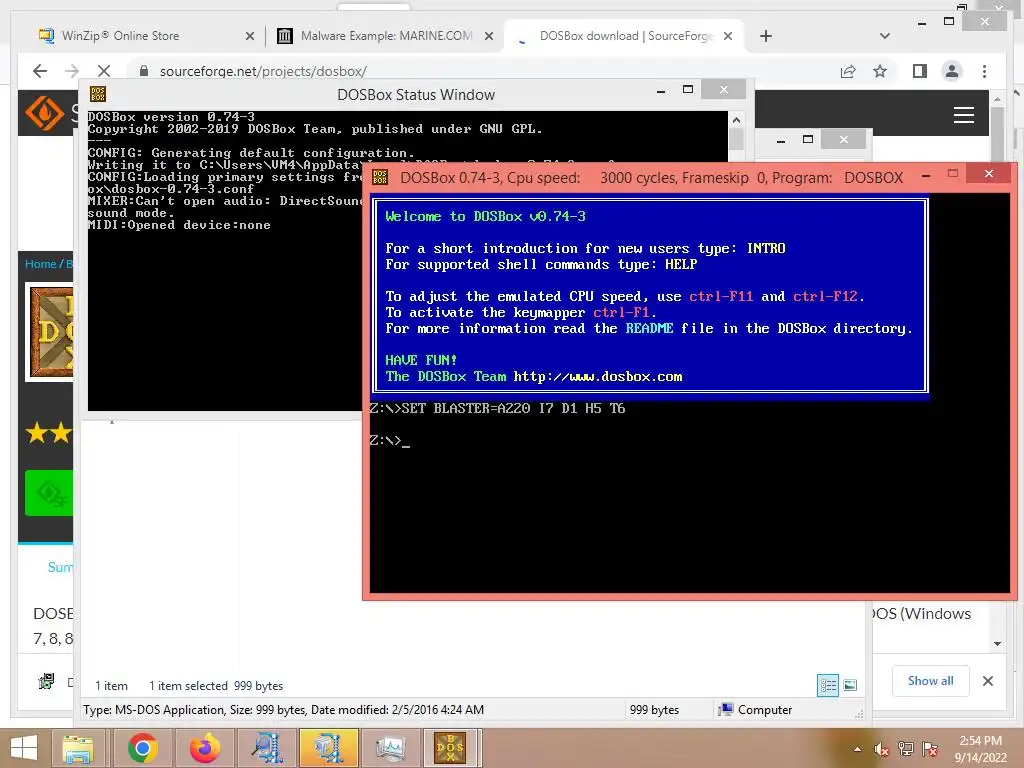
Task: Click Computer icon in Explorer status bar
Action: [725, 709]
